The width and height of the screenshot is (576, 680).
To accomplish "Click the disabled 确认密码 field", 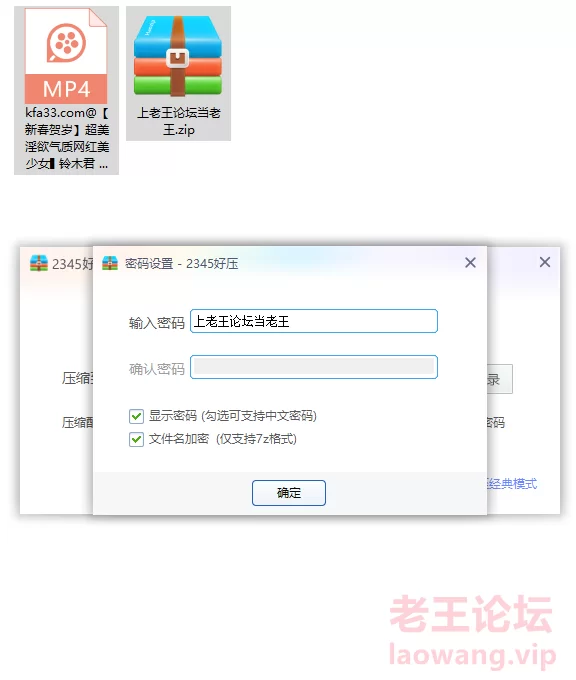I will [x=314, y=367].
